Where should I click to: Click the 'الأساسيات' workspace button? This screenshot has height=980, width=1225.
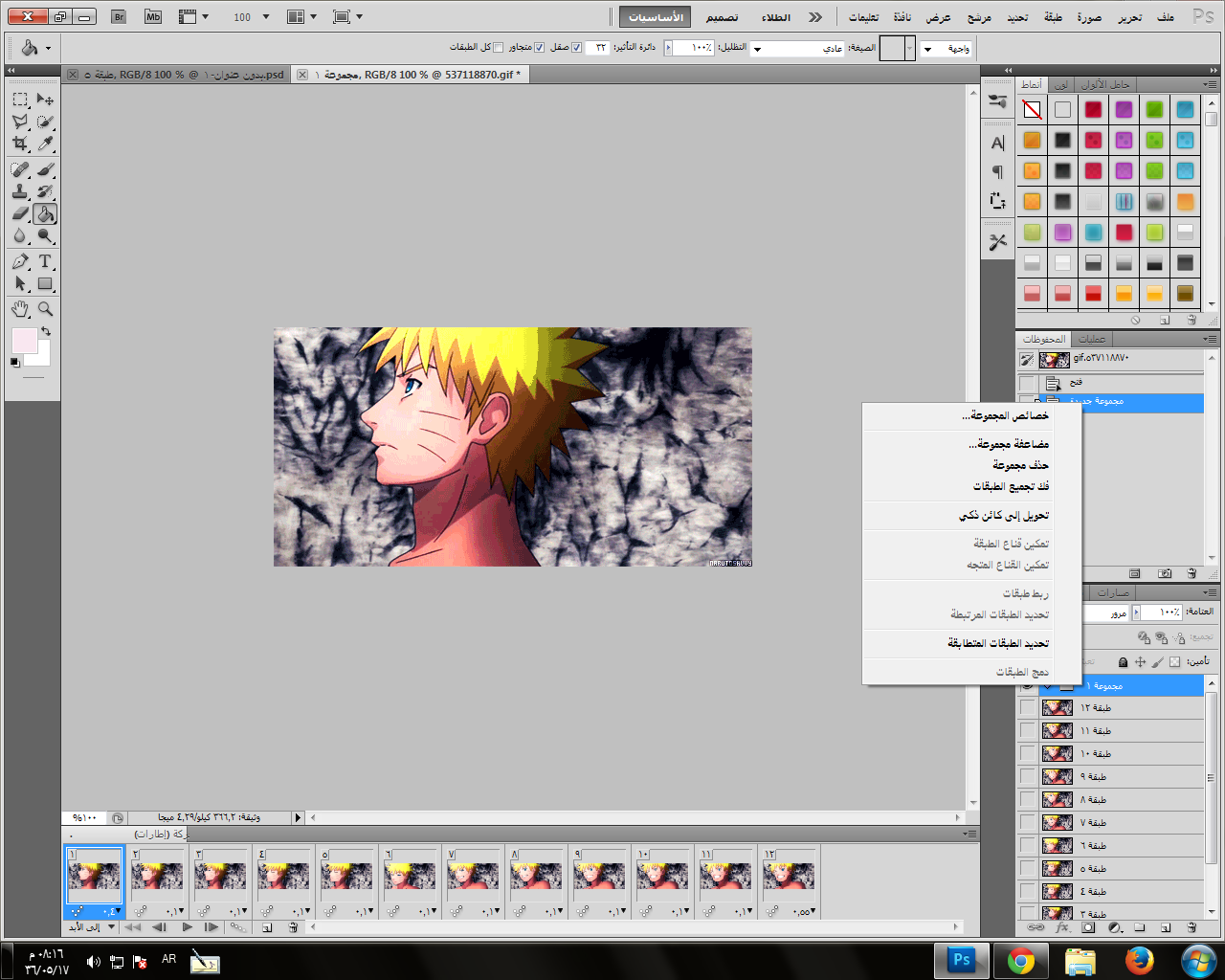[x=656, y=17]
